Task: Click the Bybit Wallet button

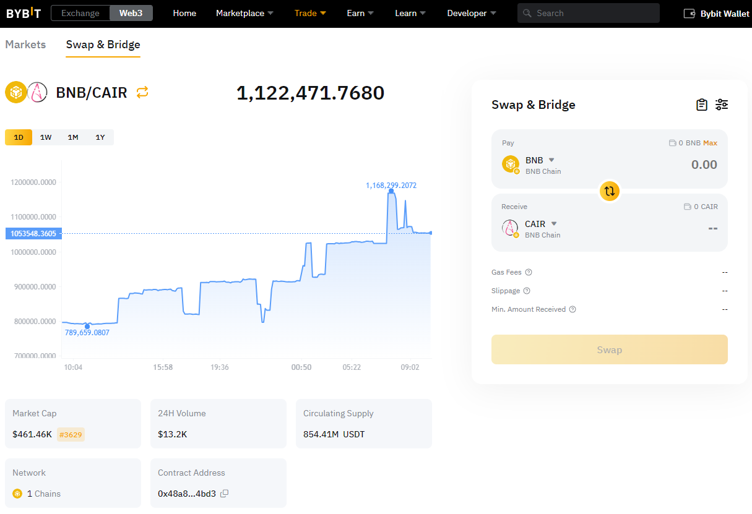Action: [x=716, y=13]
